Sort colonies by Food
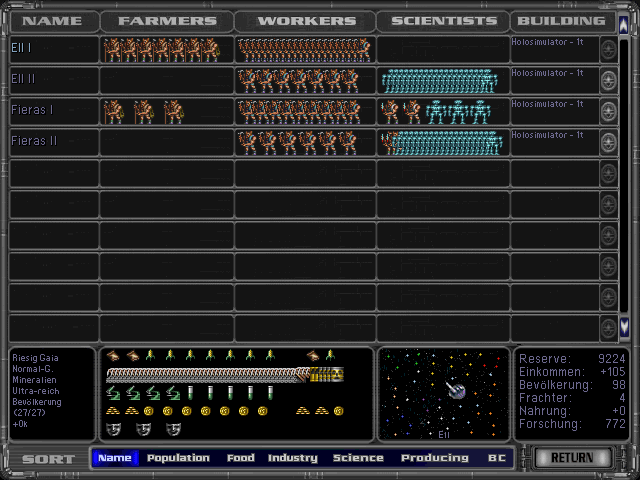The height and width of the screenshot is (480, 640). click(240, 458)
